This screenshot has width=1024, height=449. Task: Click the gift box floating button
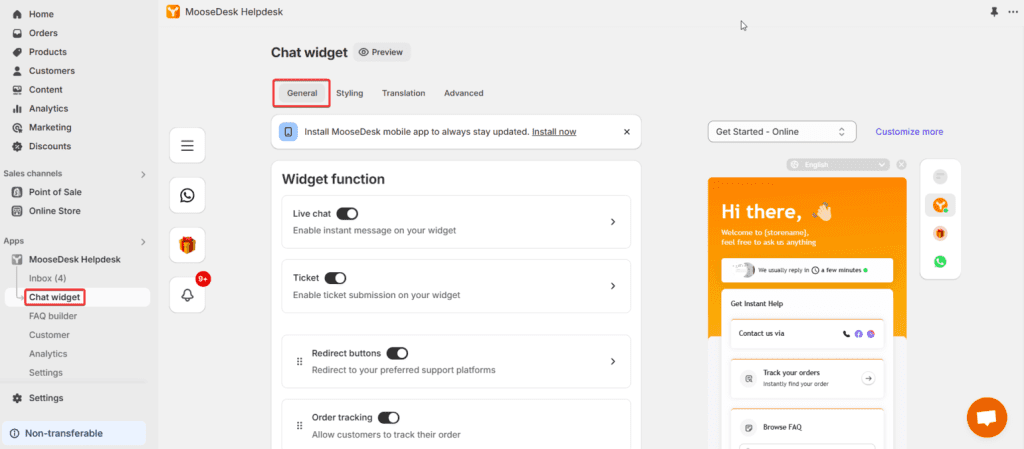pos(187,245)
